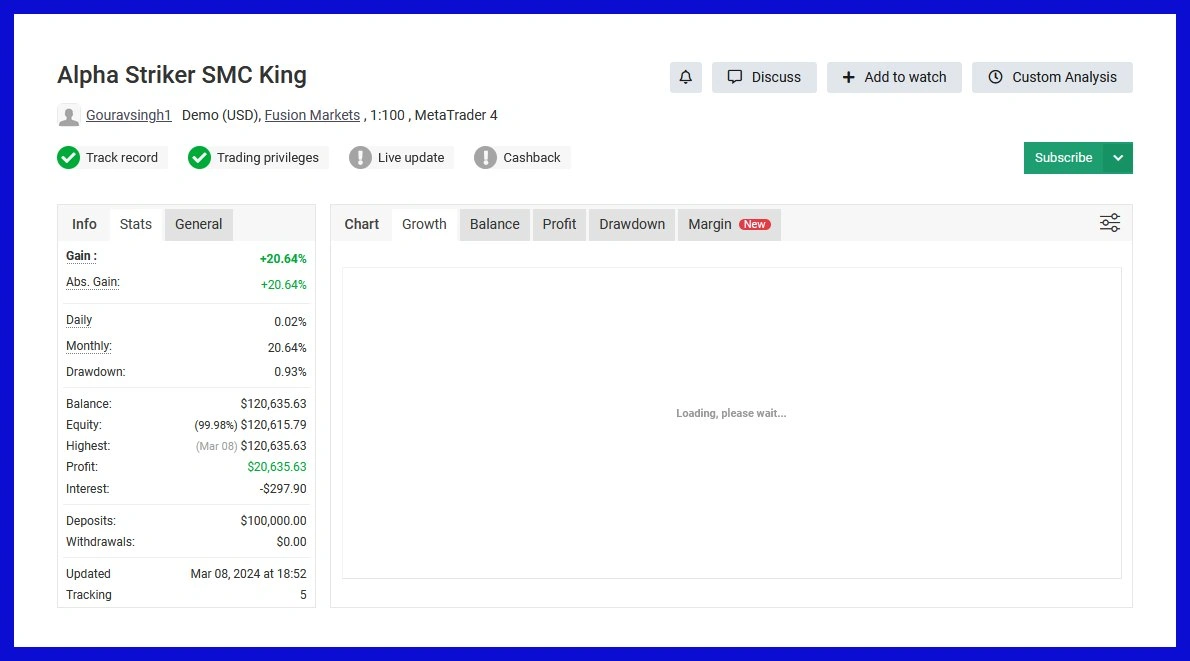1190x661 pixels.
Task: Click the New badge on Margin
Action: (x=754, y=224)
